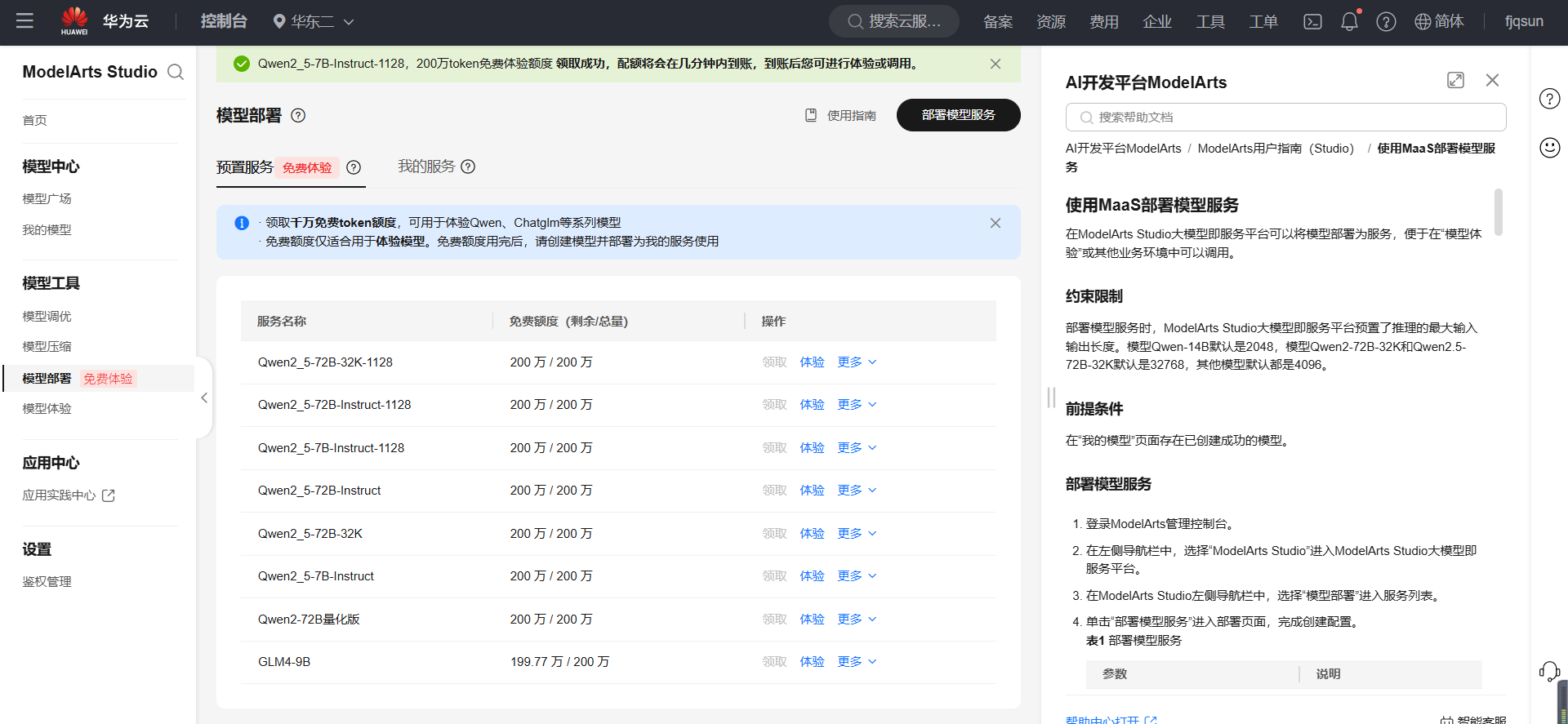Open 鉴权管理 in sidebar

coord(47,581)
